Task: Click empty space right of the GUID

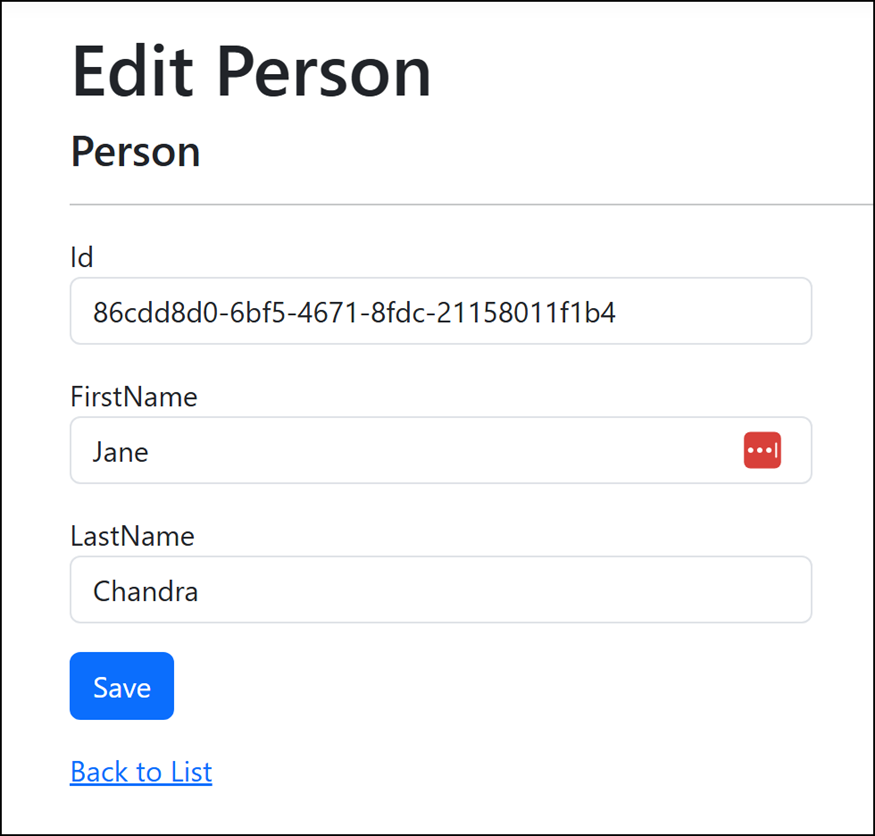Action: click(714, 311)
